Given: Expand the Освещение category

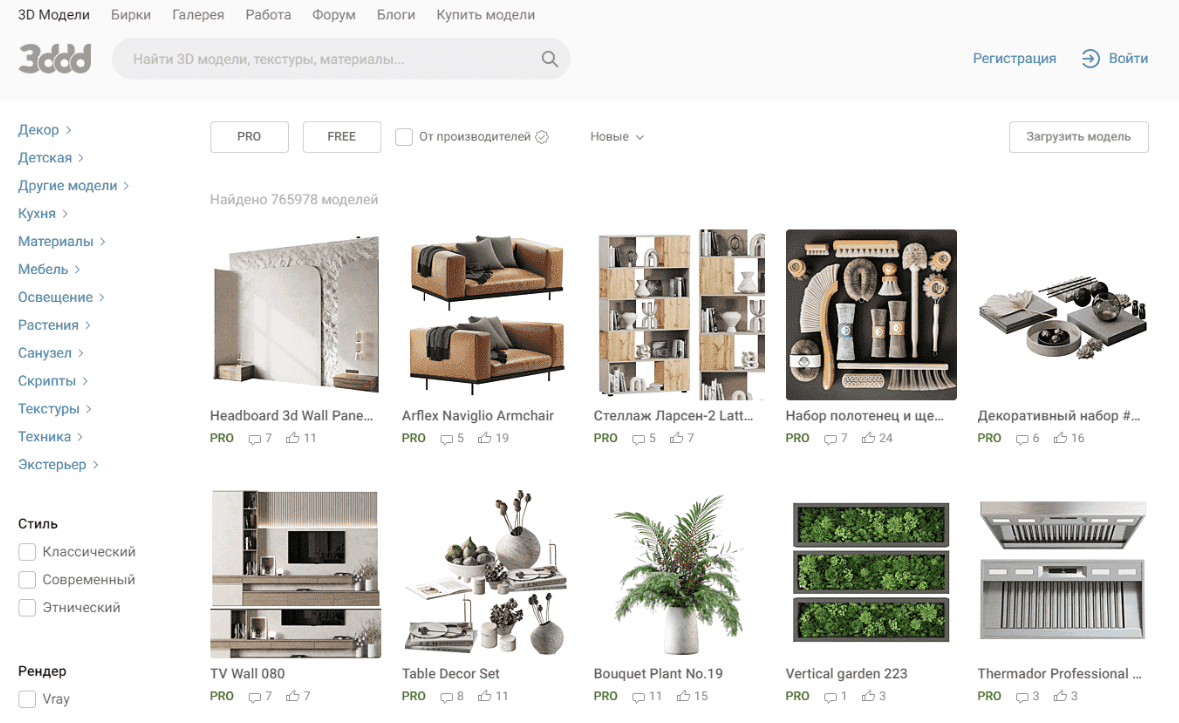Looking at the screenshot, I should 61,297.
